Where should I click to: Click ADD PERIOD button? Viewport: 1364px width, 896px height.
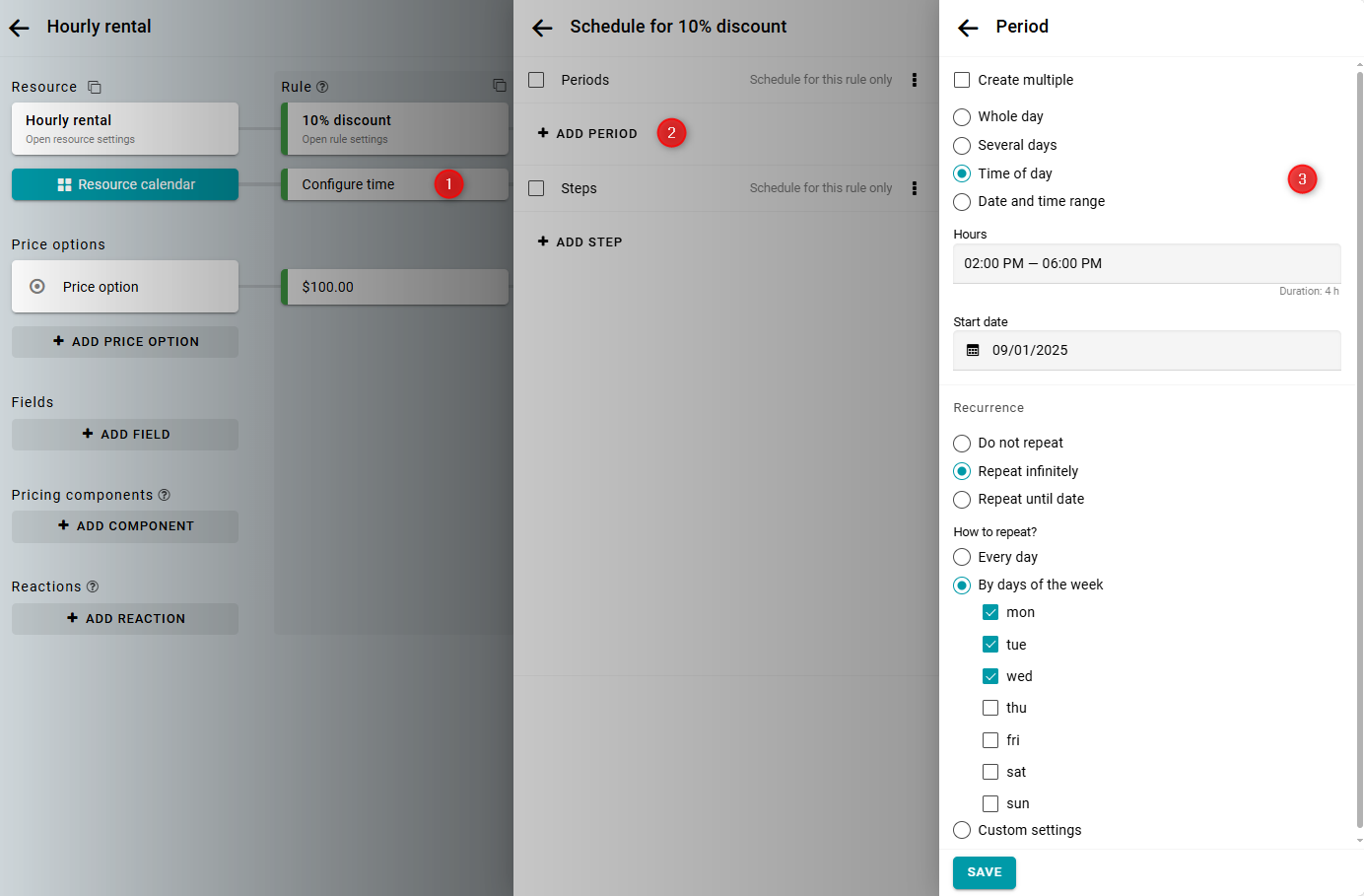pos(588,133)
